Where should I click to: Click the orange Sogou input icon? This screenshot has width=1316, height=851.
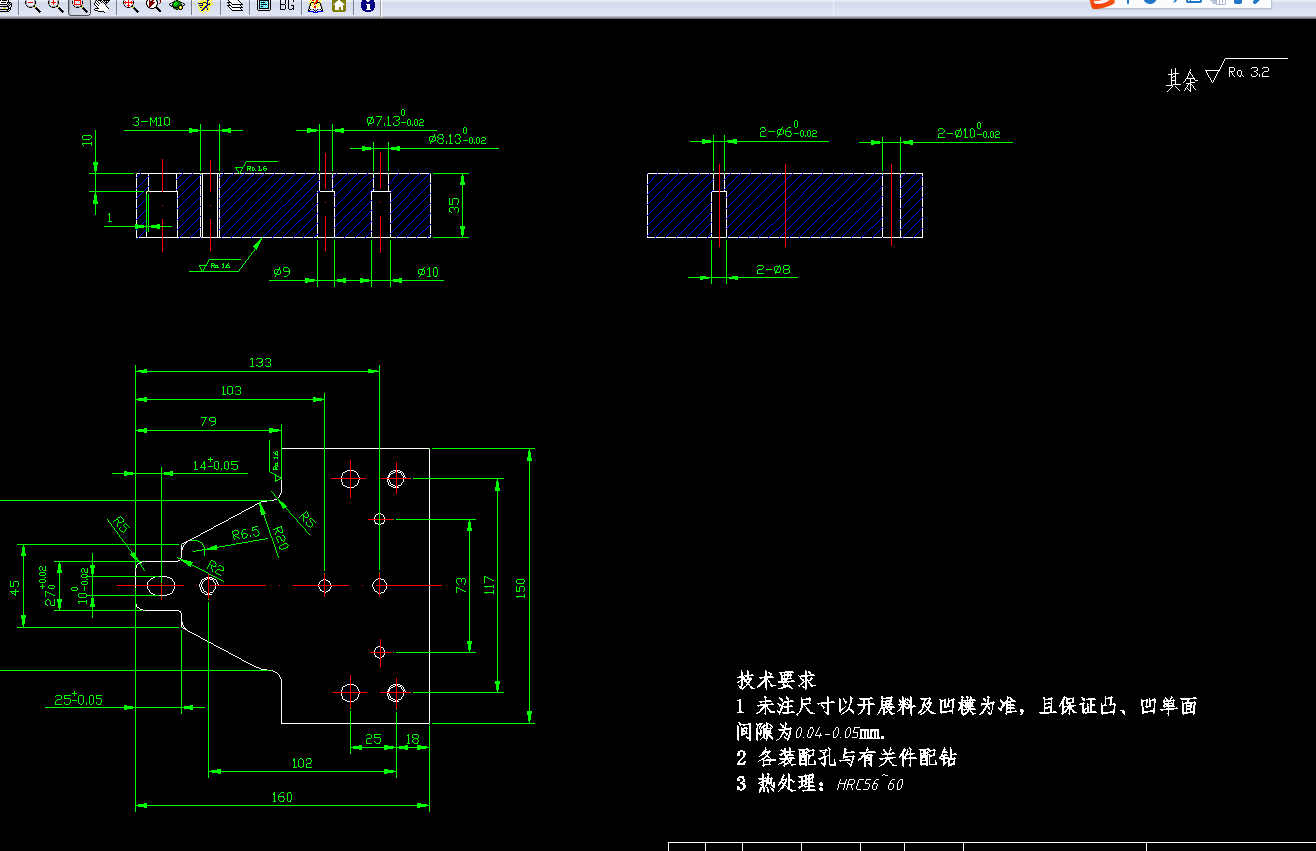point(1103,4)
